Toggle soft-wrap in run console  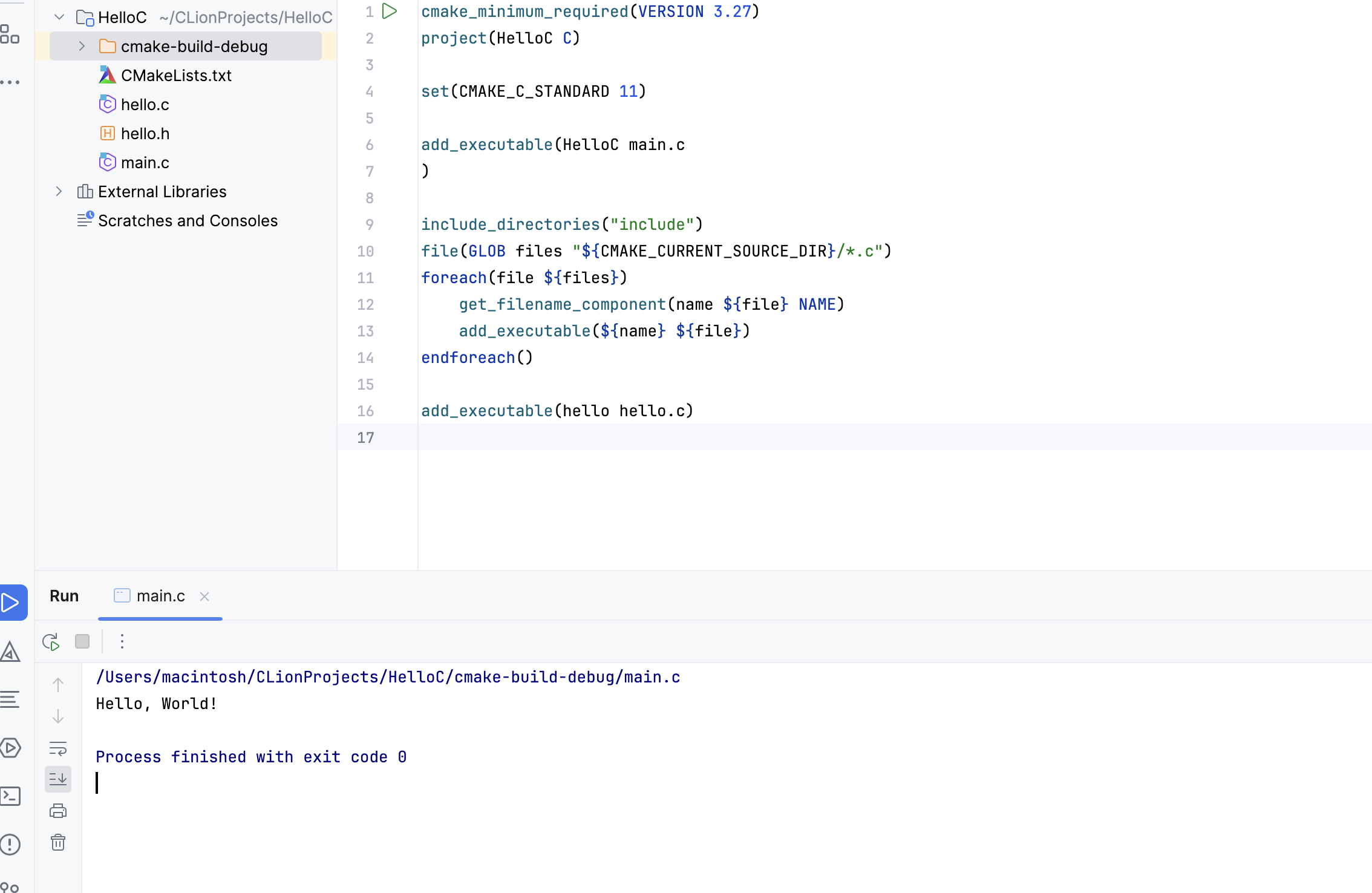[x=58, y=748]
